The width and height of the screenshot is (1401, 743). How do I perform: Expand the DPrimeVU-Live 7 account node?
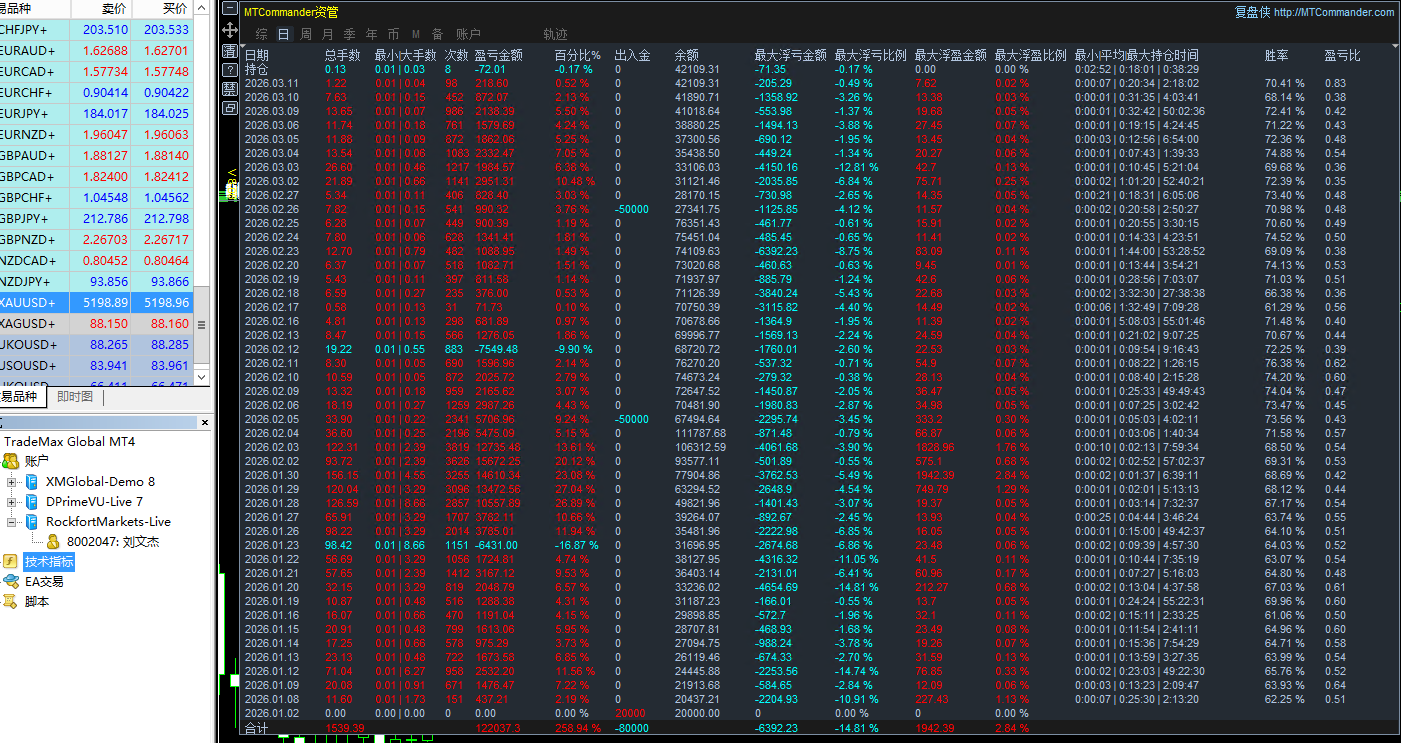pyautogui.click(x=12, y=502)
